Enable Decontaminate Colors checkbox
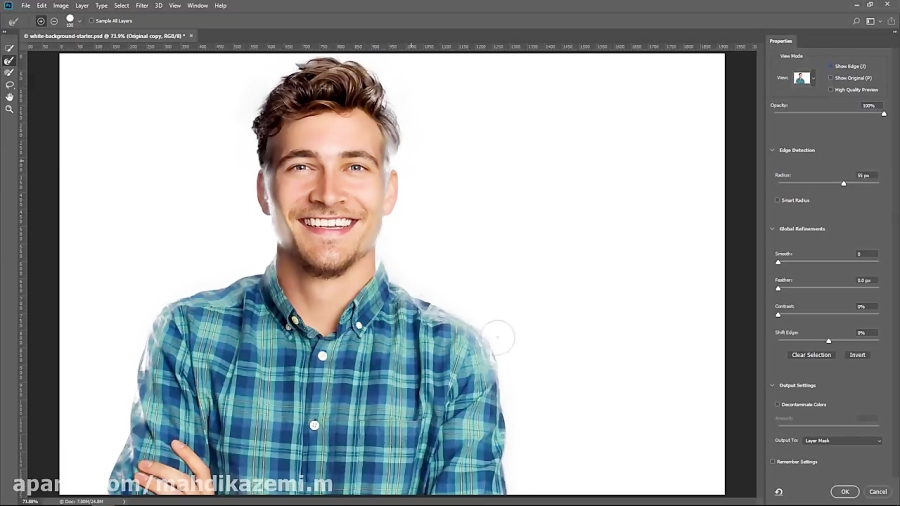This screenshot has width=900, height=506. point(777,404)
